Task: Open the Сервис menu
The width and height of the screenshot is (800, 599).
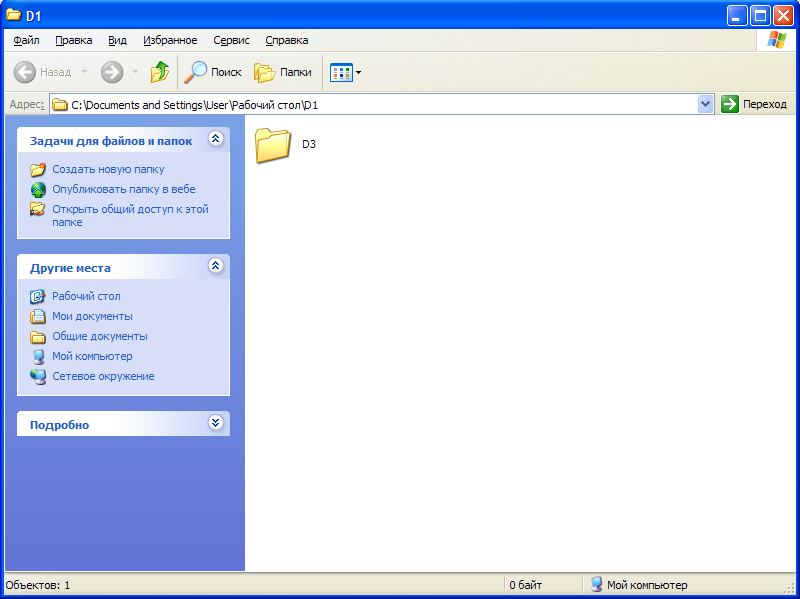Action: pos(231,40)
